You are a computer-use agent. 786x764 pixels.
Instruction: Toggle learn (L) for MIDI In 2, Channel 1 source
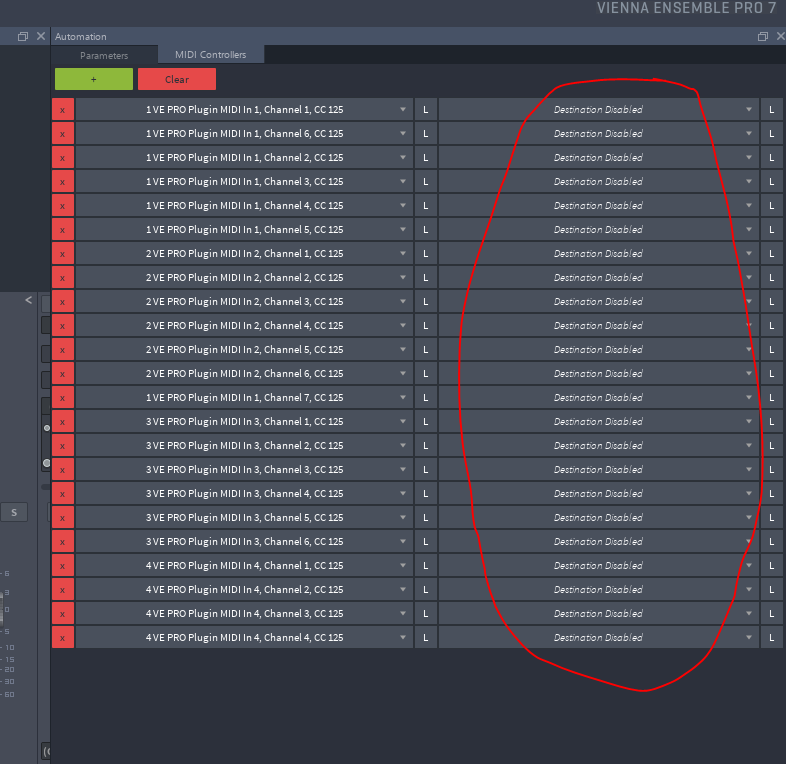(x=425, y=253)
